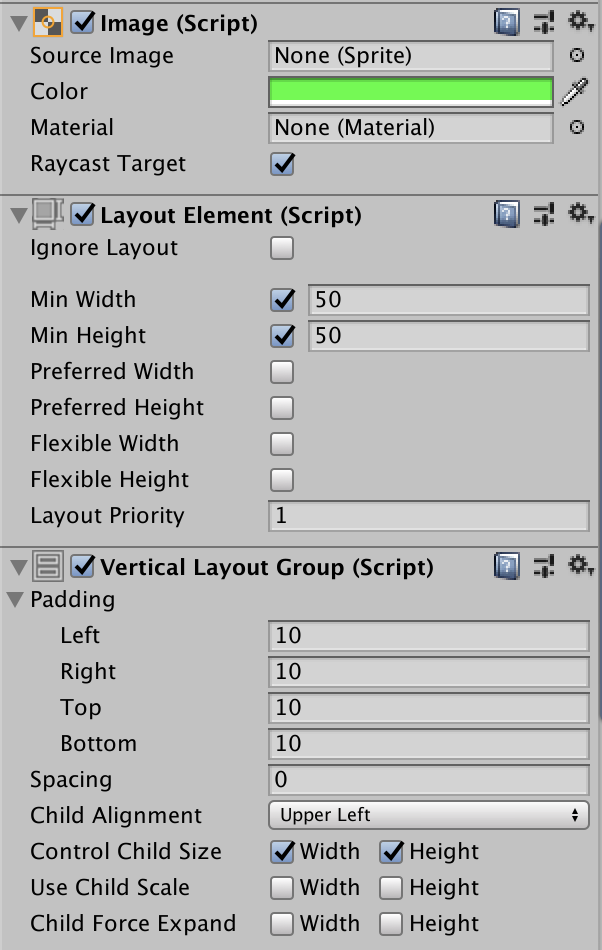The width and height of the screenshot is (602, 950).
Task: Toggle Child Force Expand Height checkbox
Action: coord(391,924)
